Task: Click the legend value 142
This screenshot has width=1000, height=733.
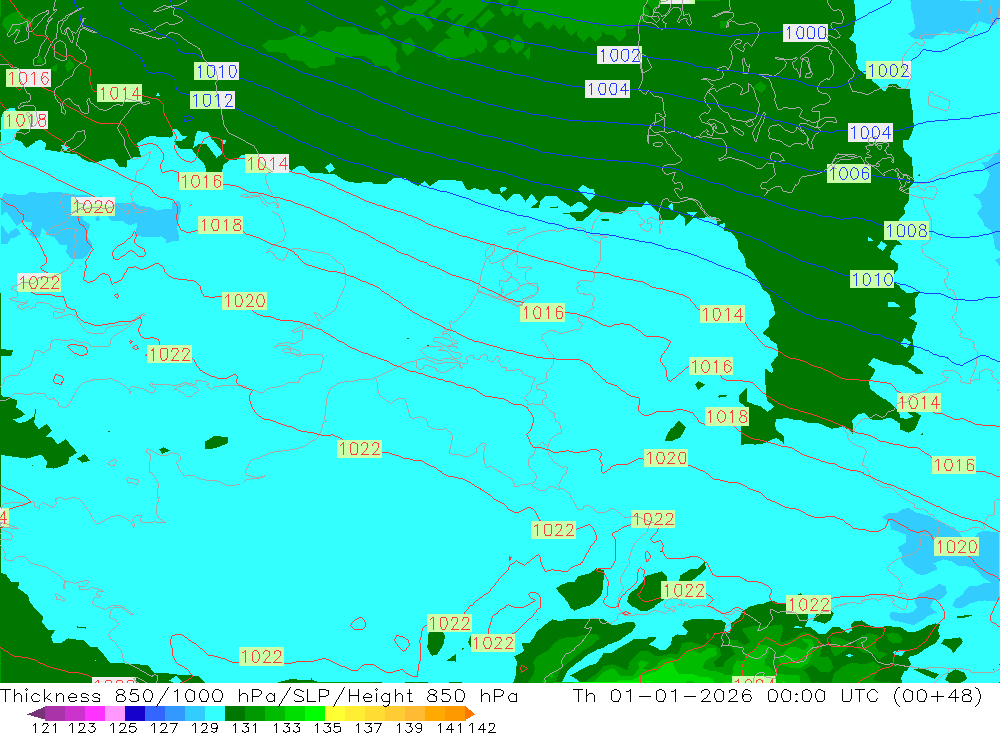Action: pyautogui.click(x=482, y=727)
